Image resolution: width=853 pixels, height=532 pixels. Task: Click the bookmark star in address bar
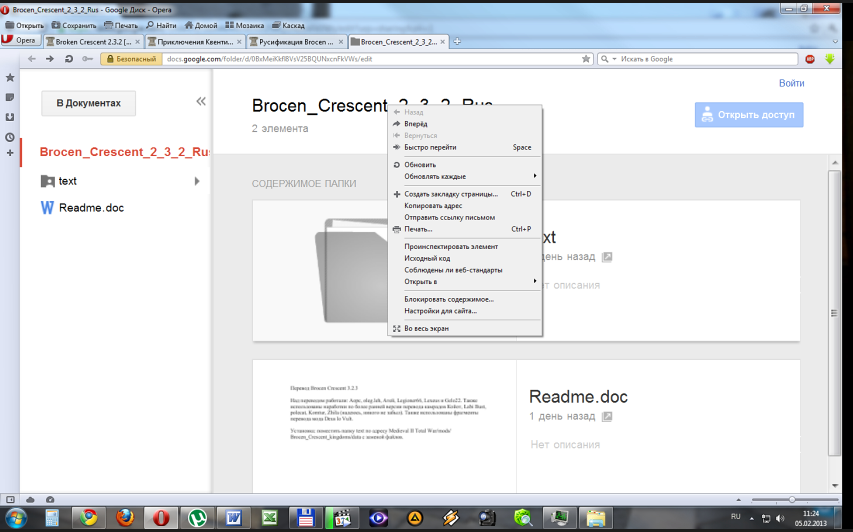pyautogui.click(x=585, y=59)
